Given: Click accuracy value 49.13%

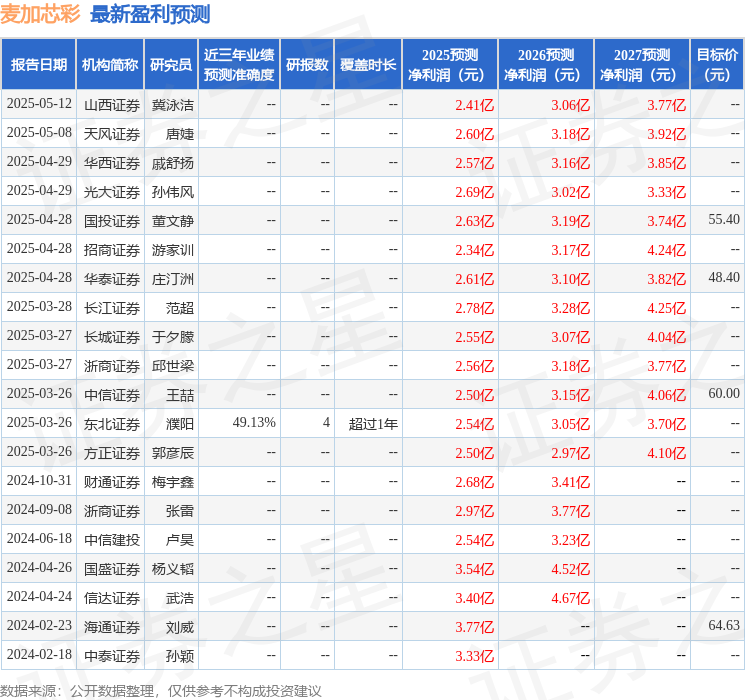Looking at the screenshot, I should click(x=254, y=422).
